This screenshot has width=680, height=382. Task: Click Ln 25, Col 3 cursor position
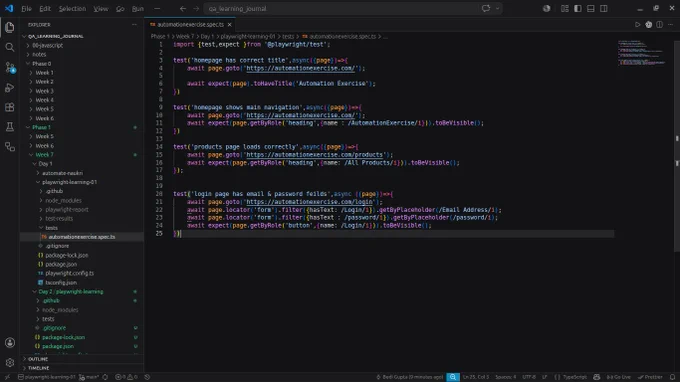pyautogui.click(x=476, y=377)
